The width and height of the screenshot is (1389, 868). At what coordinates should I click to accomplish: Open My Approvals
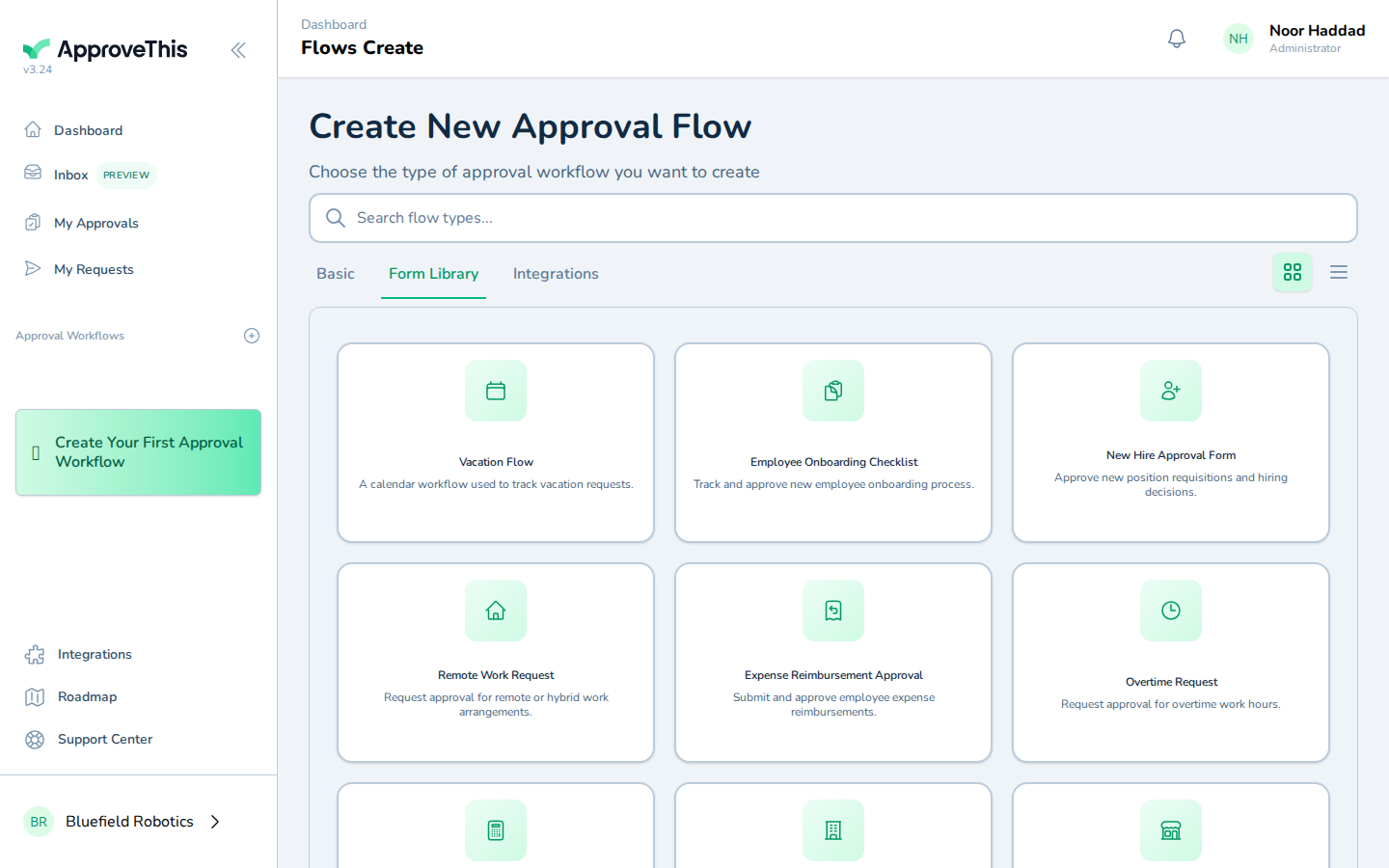pos(96,223)
